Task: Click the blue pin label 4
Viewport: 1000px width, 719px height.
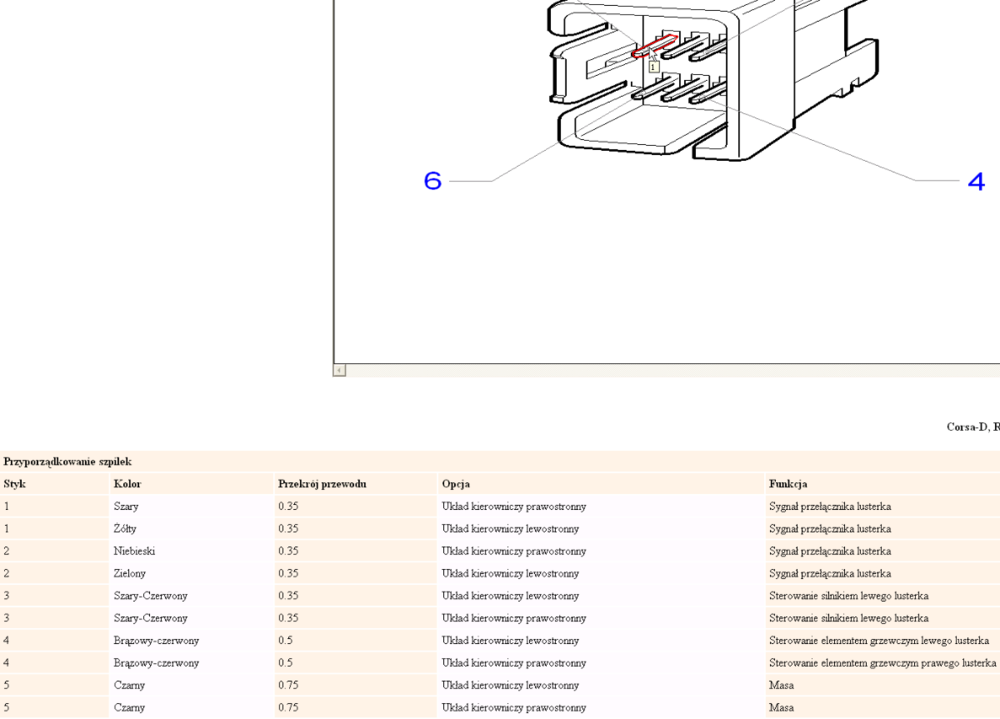Action: [x=976, y=182]
